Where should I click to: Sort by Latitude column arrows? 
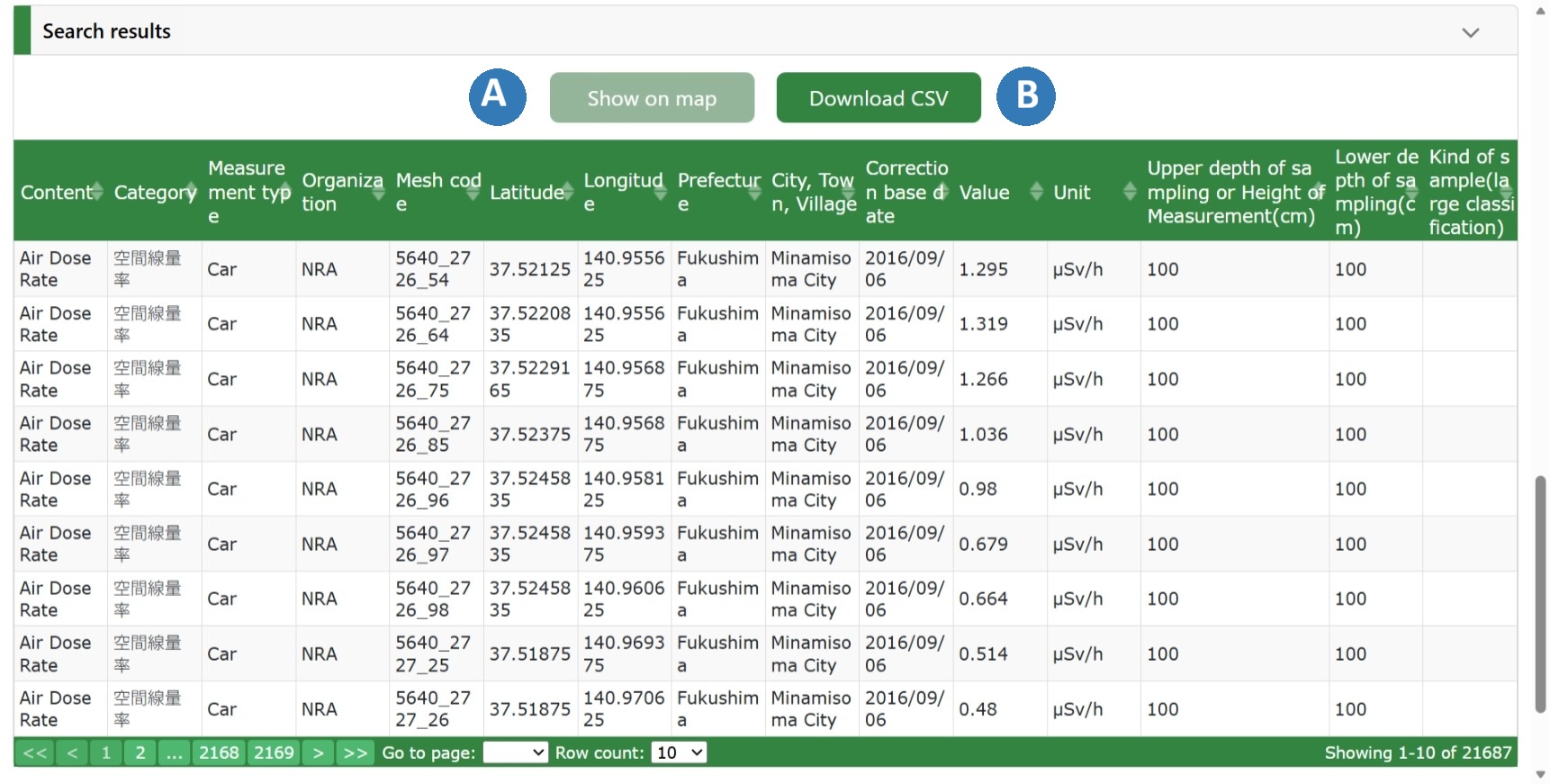pos(566,192)
